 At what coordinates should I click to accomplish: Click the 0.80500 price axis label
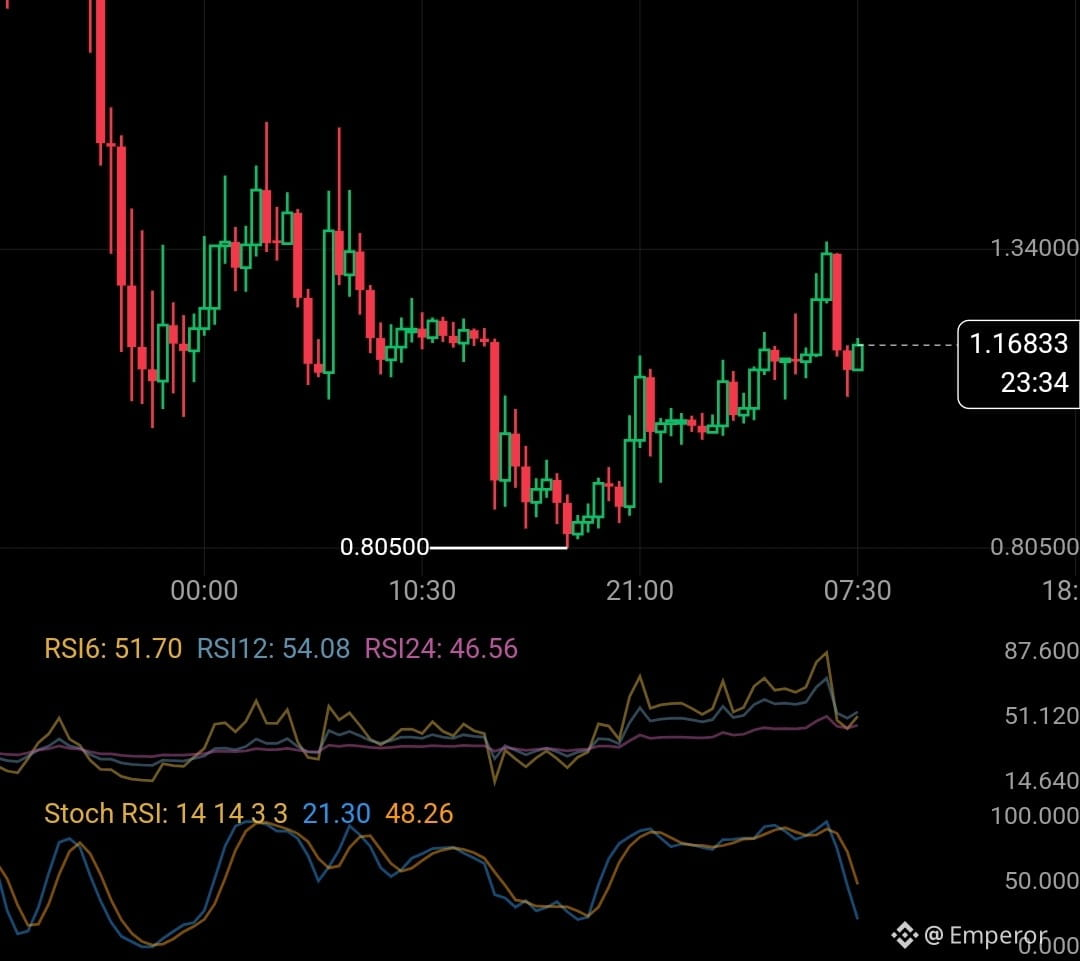coord(1035,547)
